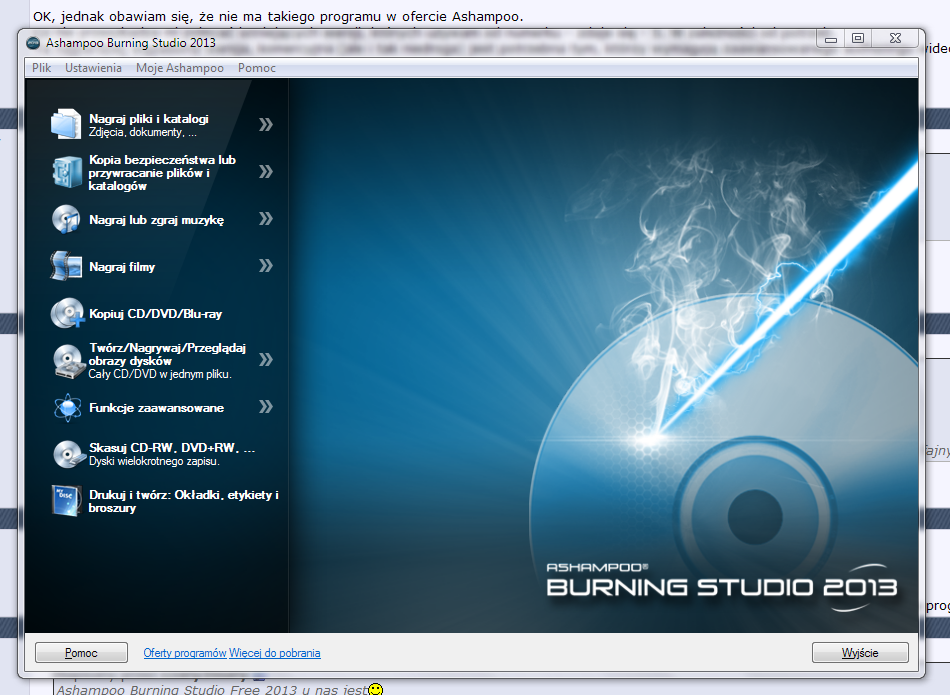The image size is (950, 695).
Task: Click the Ashampoo app icon in the title bar
Action: click(x=33, y=43)
